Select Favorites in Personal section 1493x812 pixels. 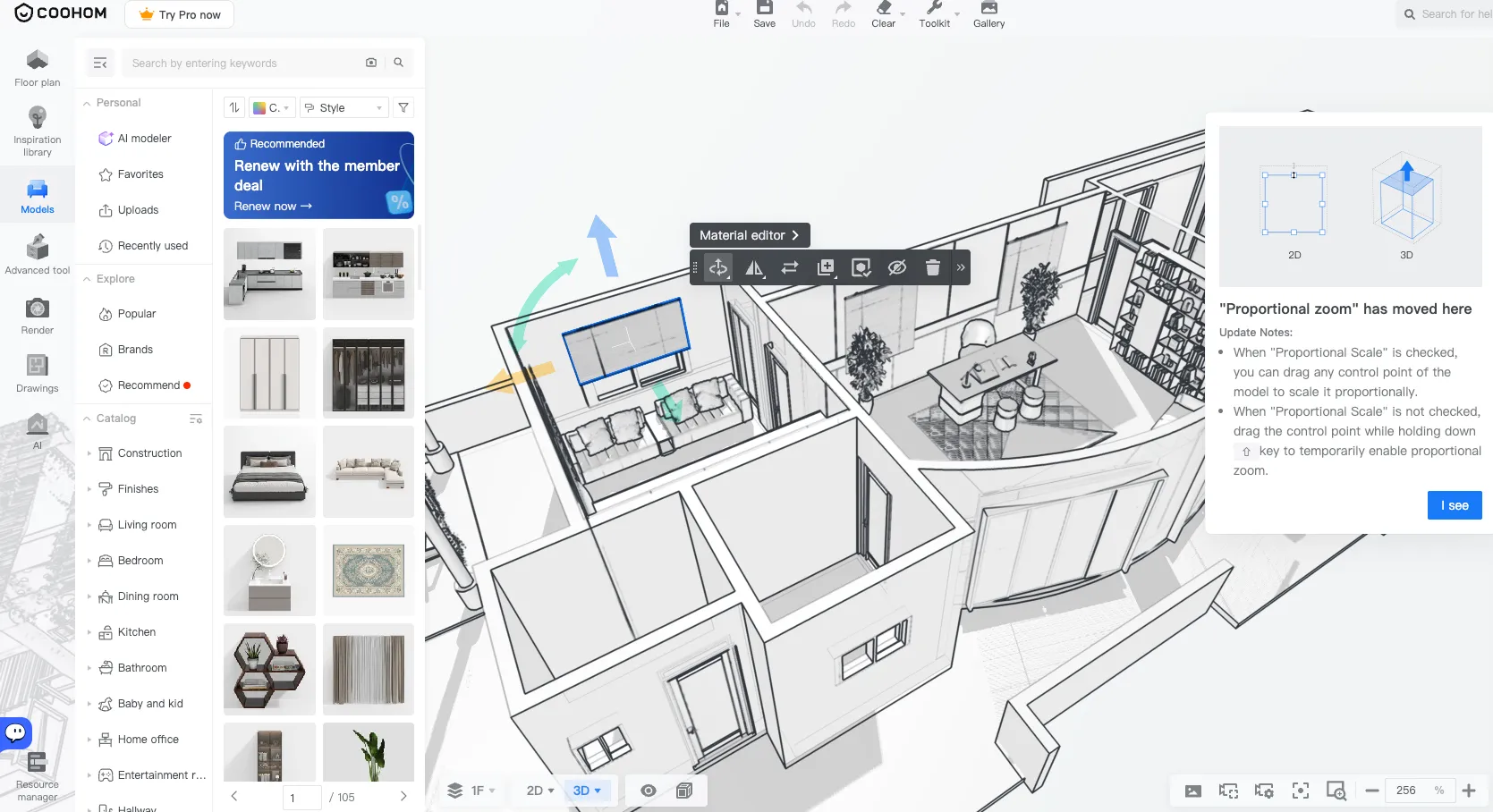140,174
